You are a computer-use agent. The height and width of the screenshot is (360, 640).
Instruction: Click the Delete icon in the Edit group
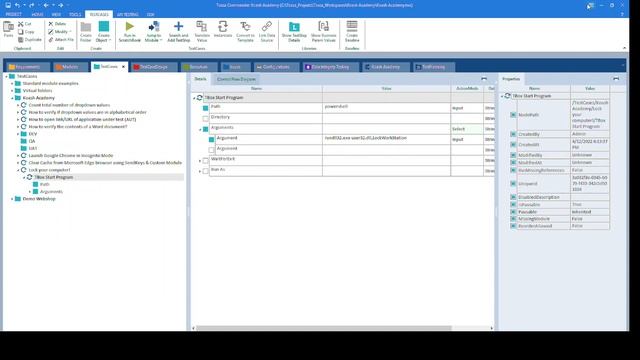point(51,24)
